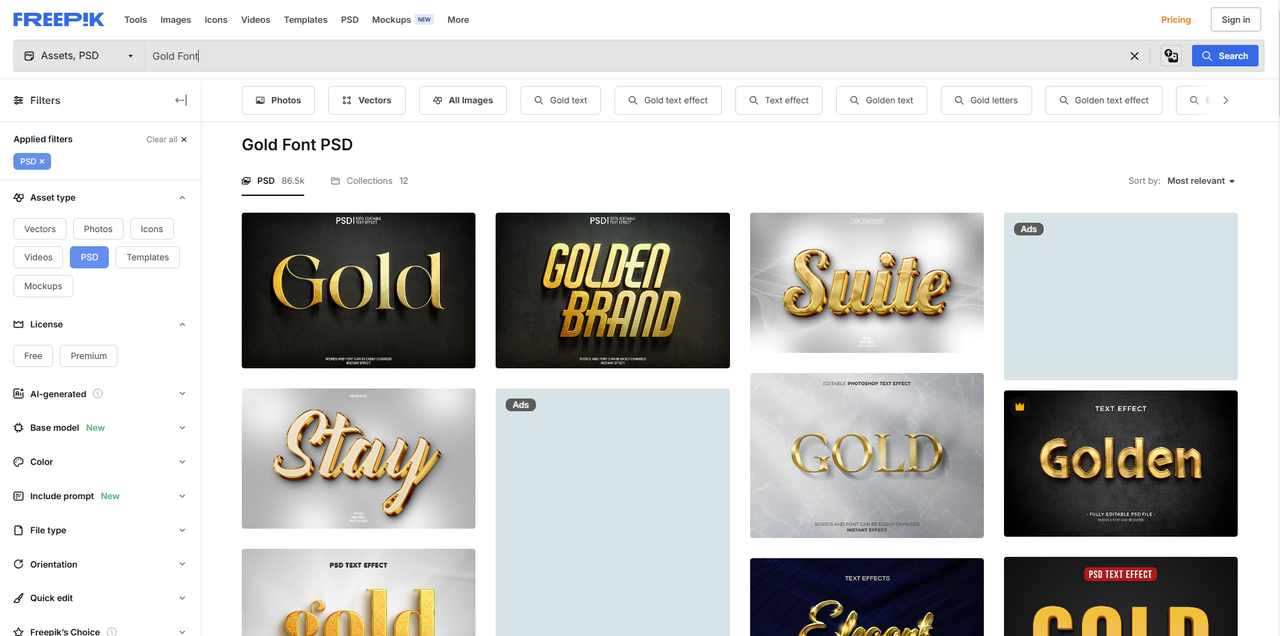Viewport: 1280px width, 636px height.
Task: Select the Free license filter
Action: tap(33, 356)
